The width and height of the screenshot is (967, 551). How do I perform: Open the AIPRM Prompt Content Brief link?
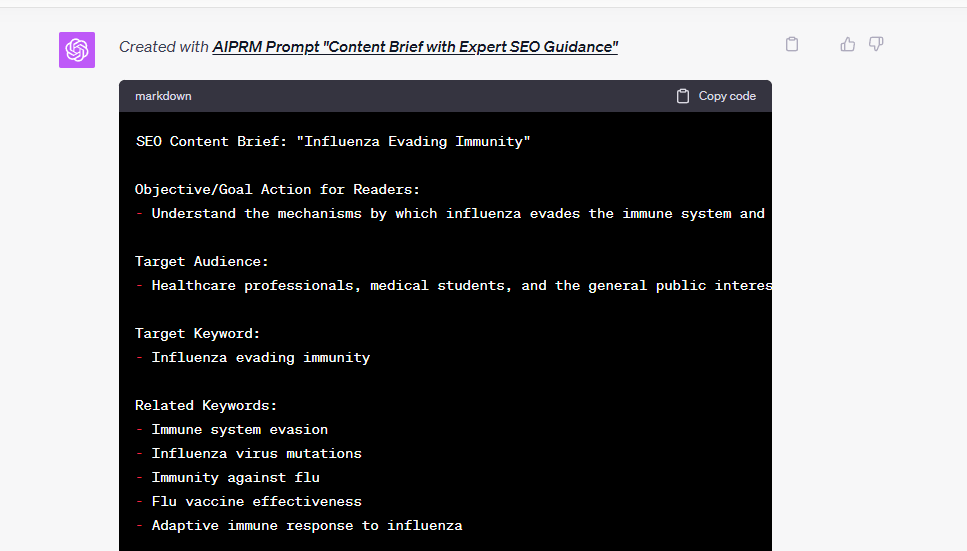coord(415,47)
